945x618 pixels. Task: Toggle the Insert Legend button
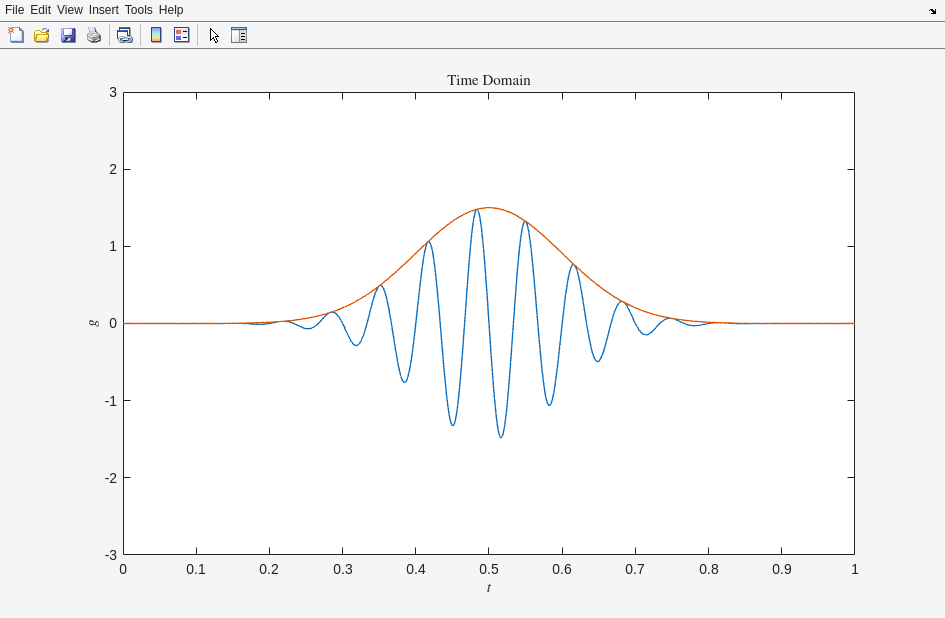point(181,35)
